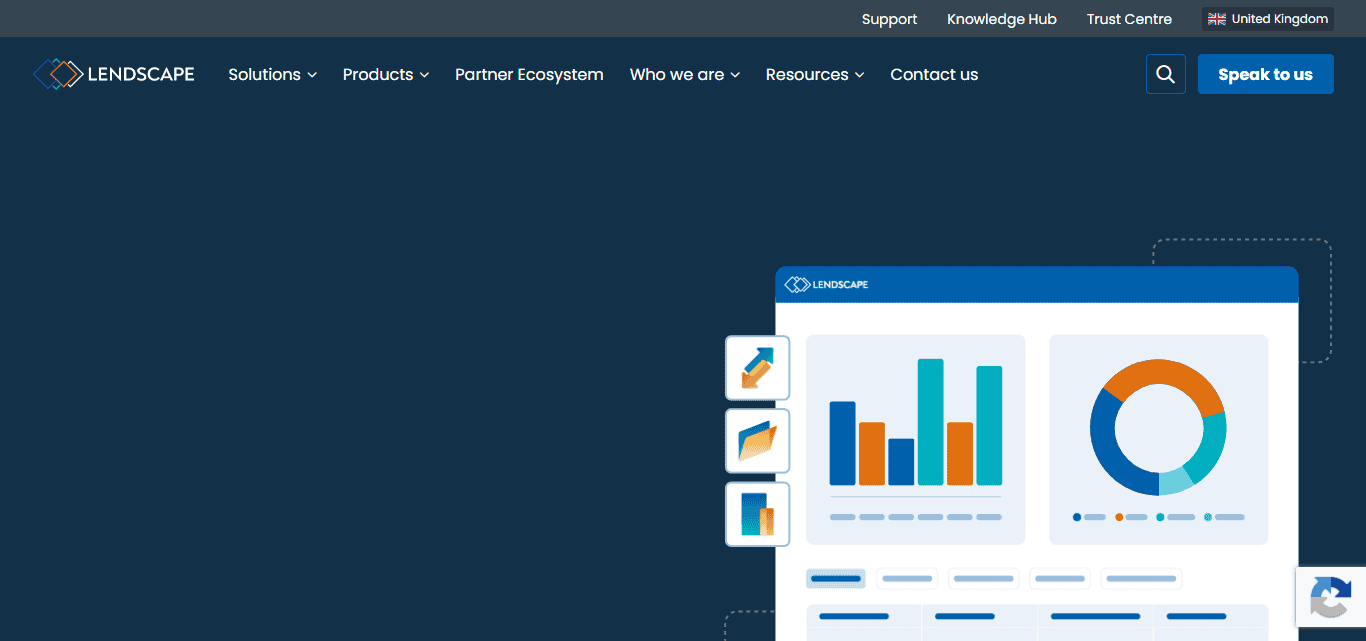
Task: Click the reCAPTCHA badge icon
Action: tap(1331, 597)
